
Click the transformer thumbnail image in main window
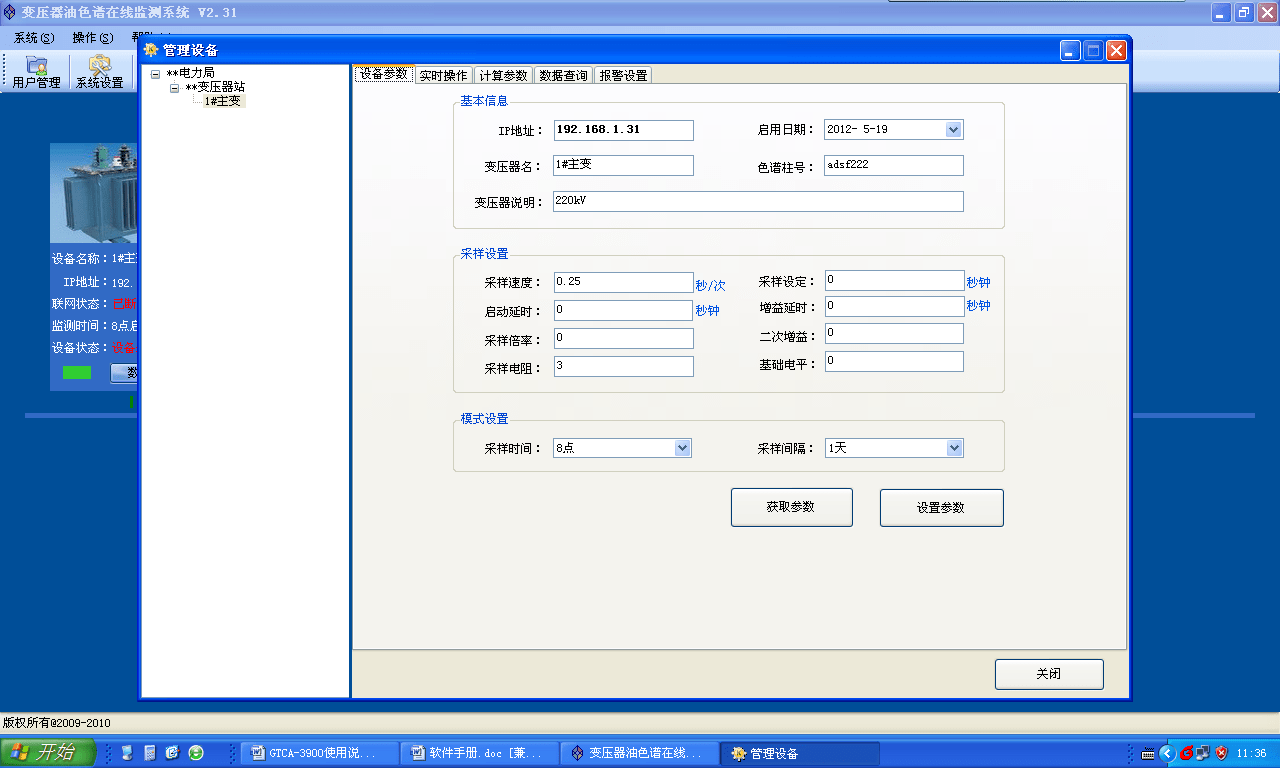[x=93, y=191]
